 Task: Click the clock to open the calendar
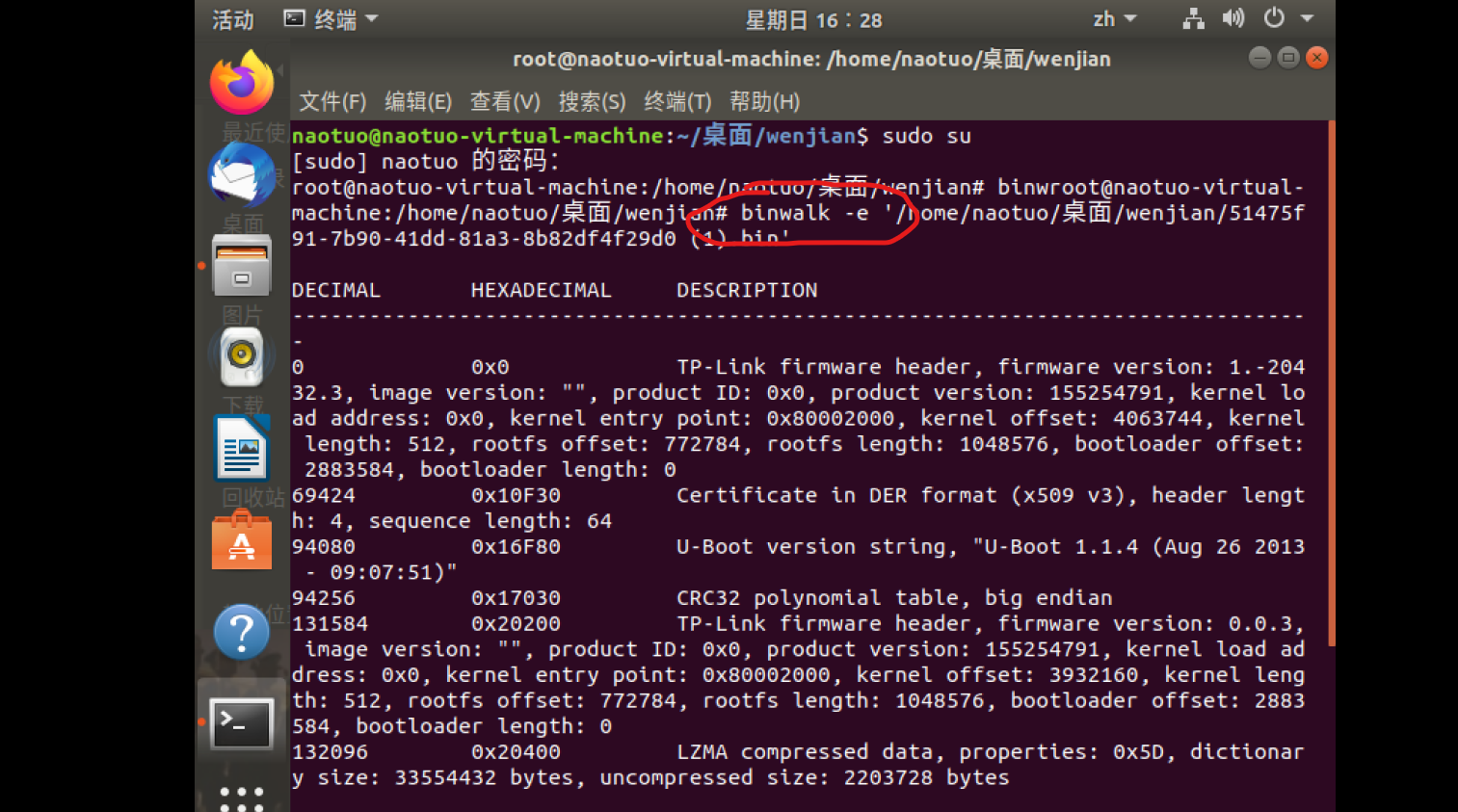coord(812,18)
